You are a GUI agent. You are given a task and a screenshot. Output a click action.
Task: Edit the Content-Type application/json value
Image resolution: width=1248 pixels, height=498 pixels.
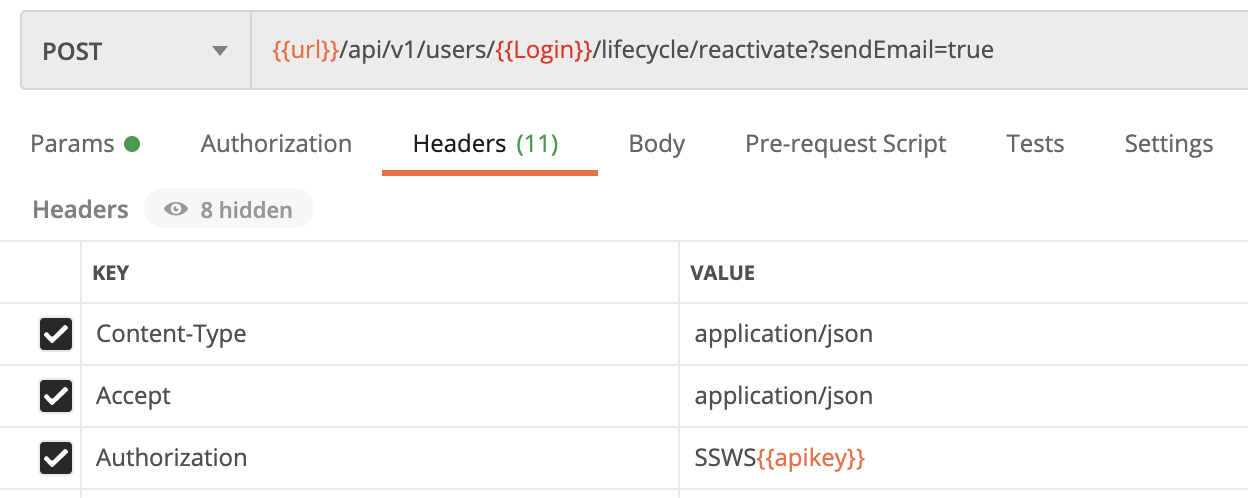tap(783, 334)
